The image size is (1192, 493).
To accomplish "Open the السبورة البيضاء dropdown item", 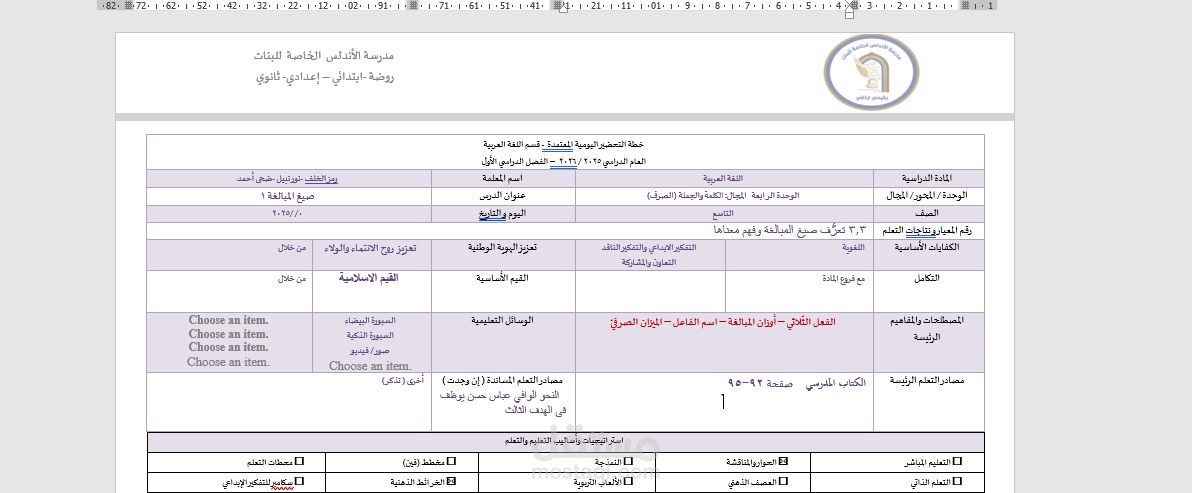I will point(370,321).
